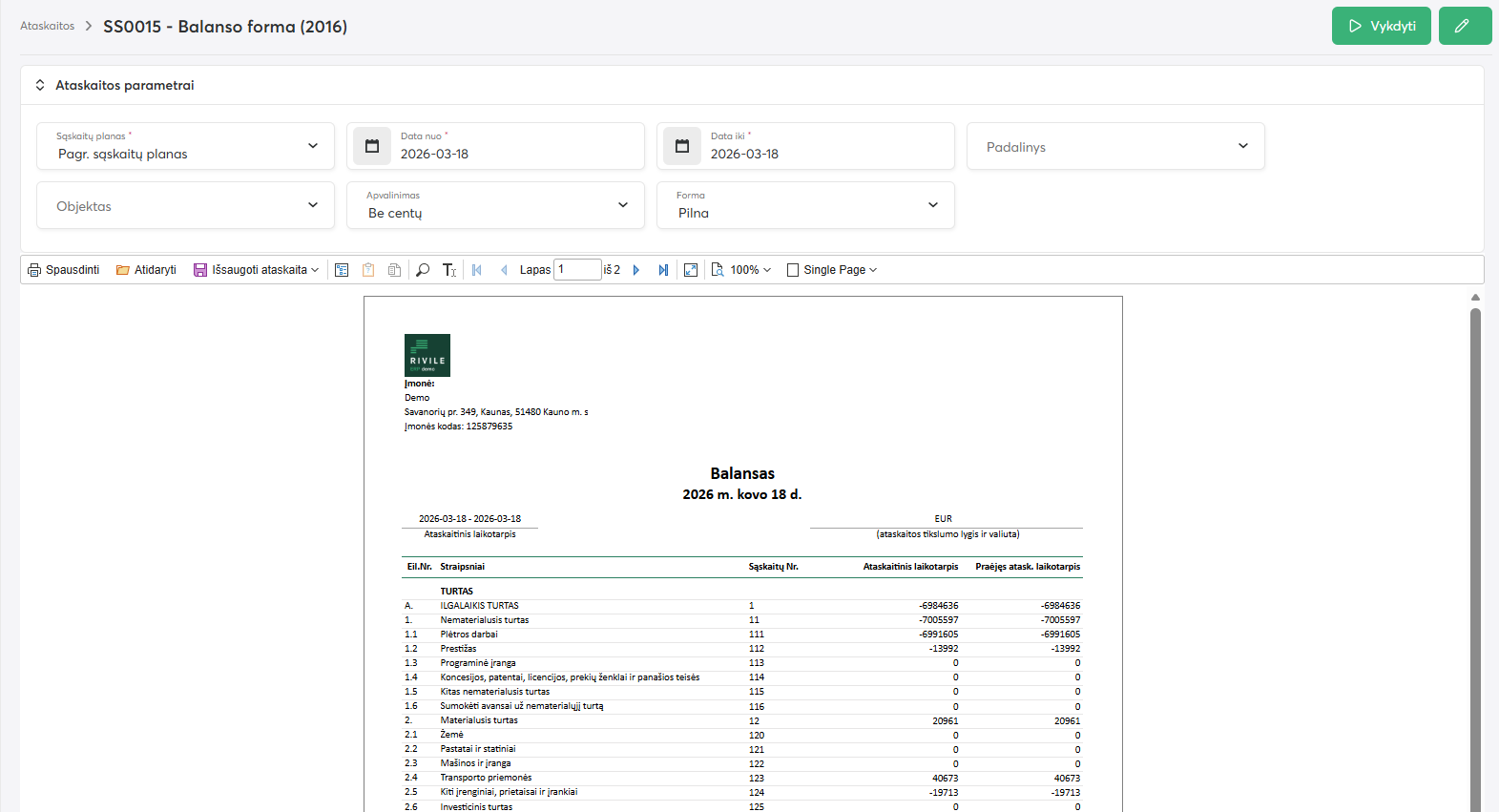Click the green Vykdyti run button
Image resolution: width=1499 pixels, height=812 pixels.
tap(1381, 26)
